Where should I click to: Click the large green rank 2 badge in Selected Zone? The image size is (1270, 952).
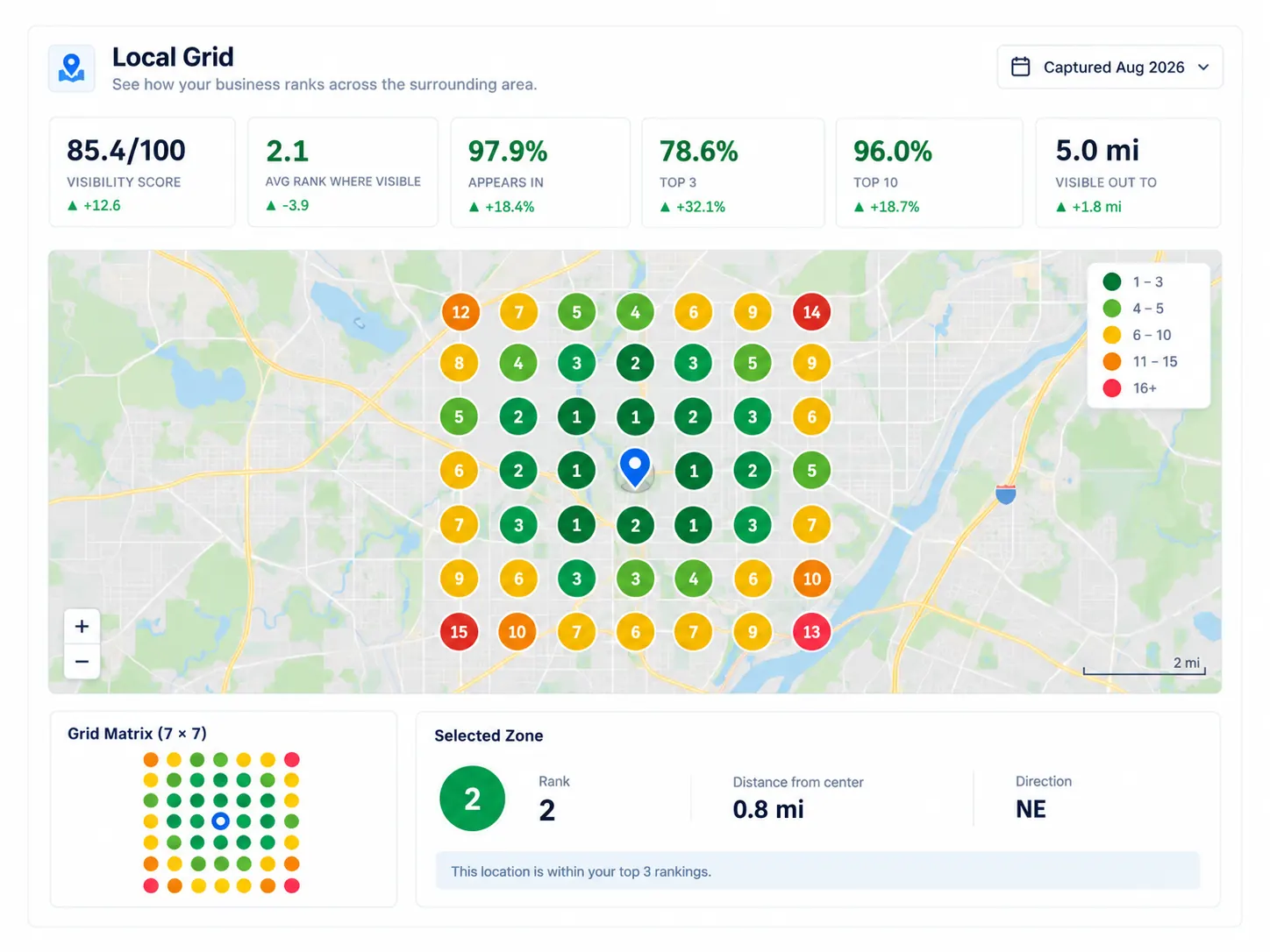point(472,799)
